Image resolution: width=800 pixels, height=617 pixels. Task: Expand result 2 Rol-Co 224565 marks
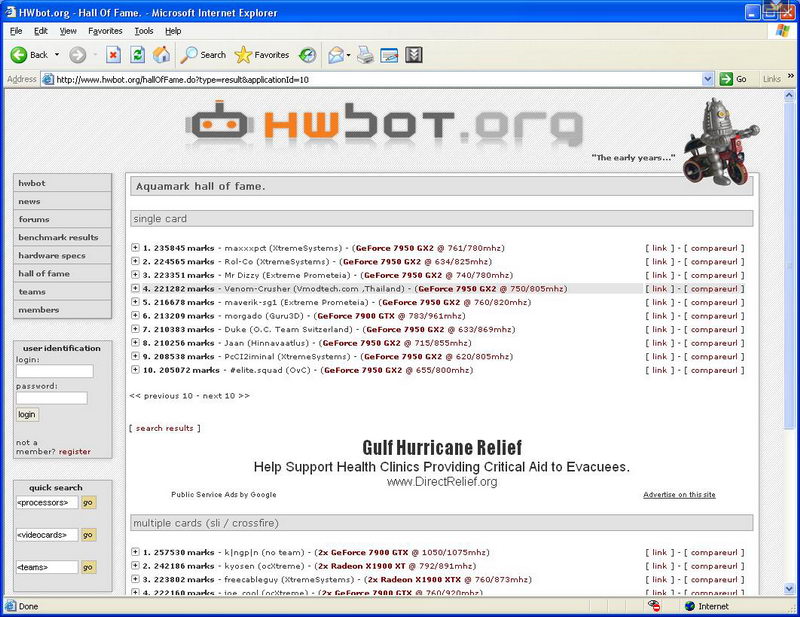click(x=135, y=261)
